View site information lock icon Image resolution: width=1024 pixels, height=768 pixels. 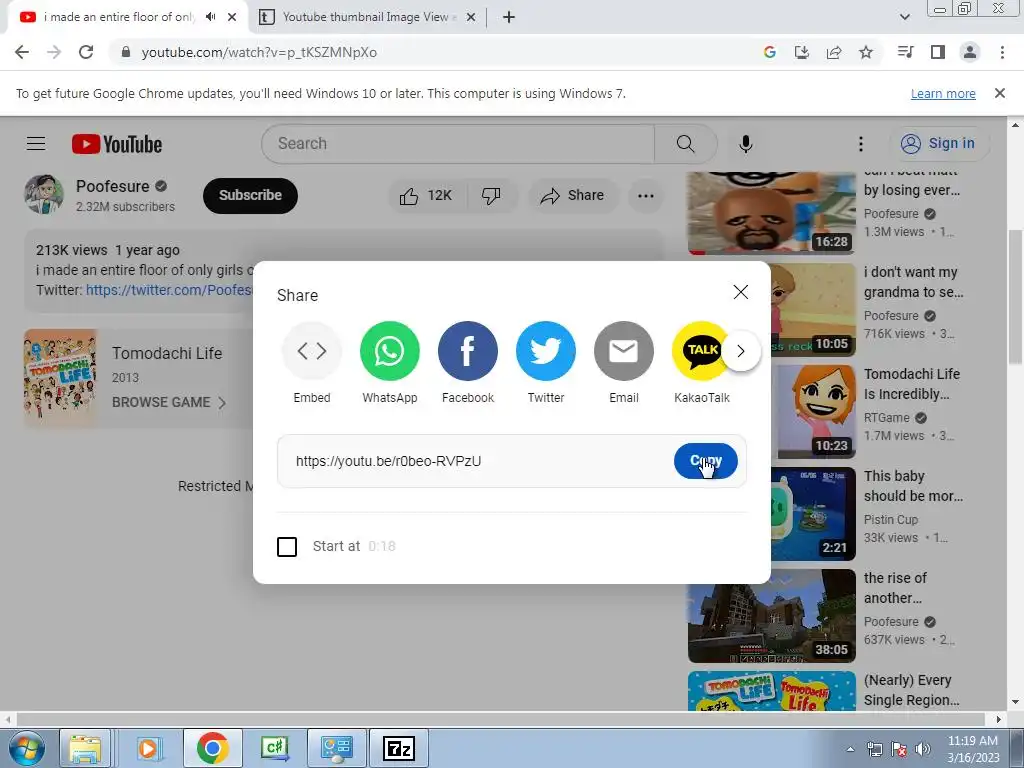click(x=126, y=52)
